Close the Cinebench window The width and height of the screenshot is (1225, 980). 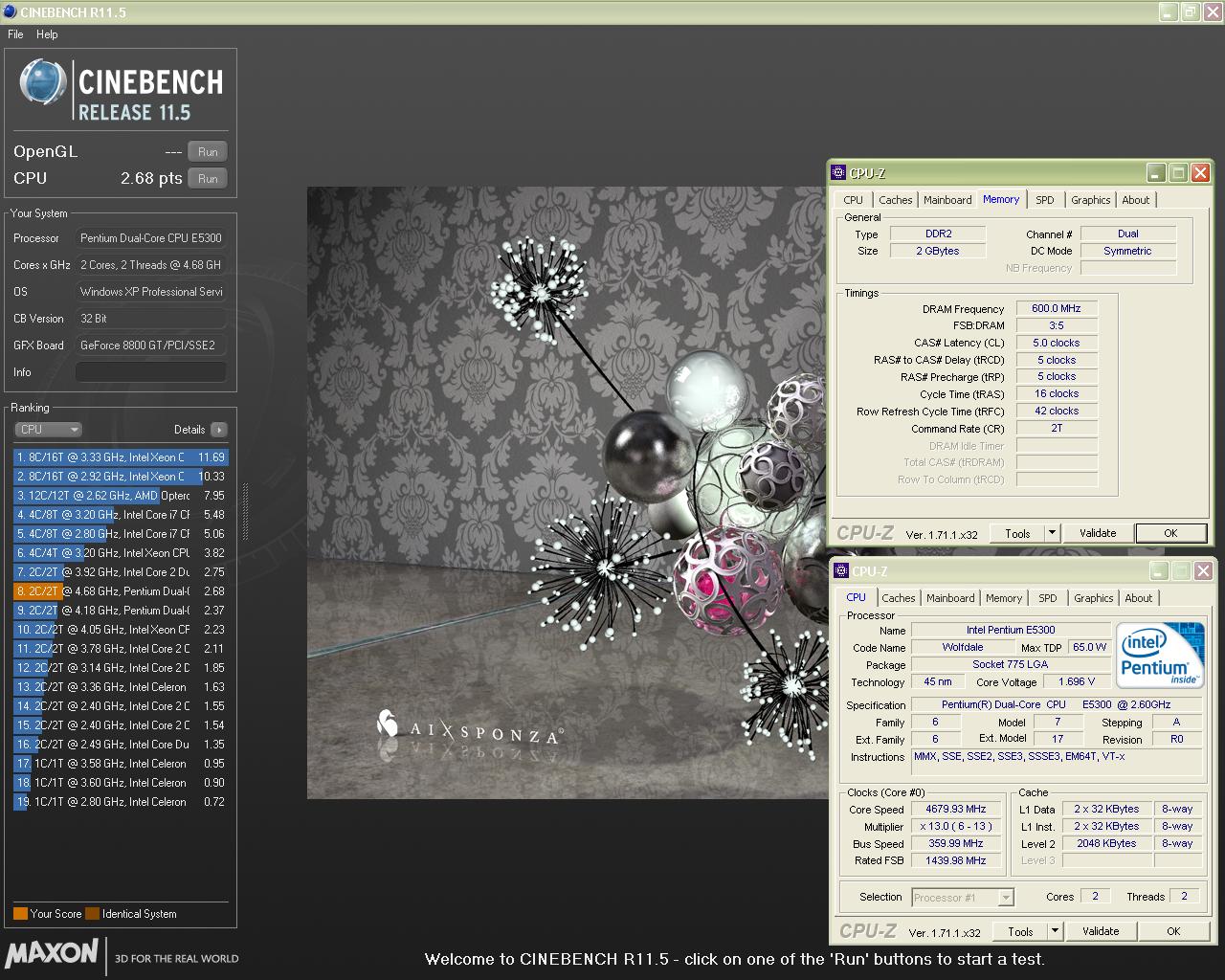[1211, 12]
